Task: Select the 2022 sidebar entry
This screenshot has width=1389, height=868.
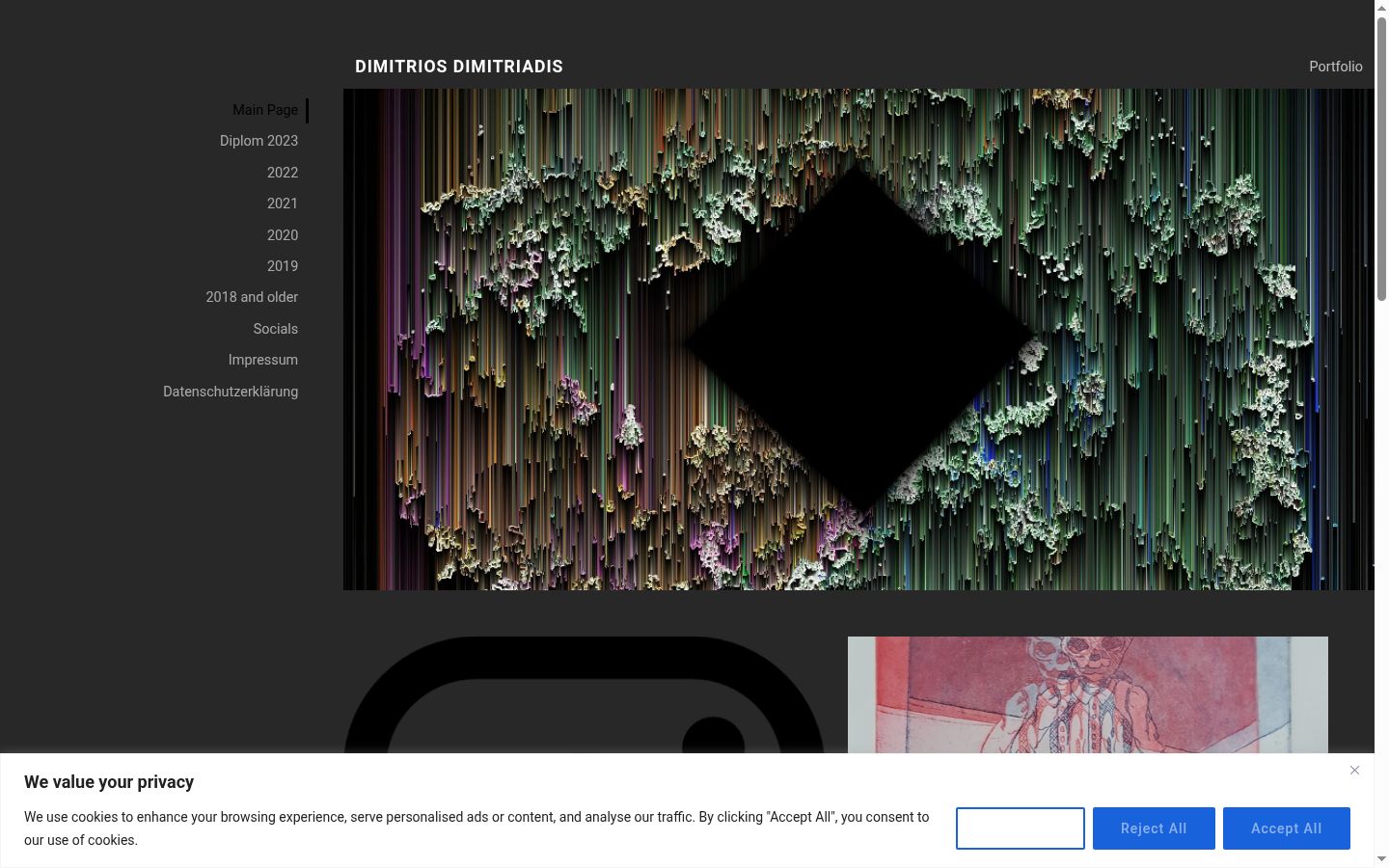Action: pyautogui.click(x=283, y=173)
